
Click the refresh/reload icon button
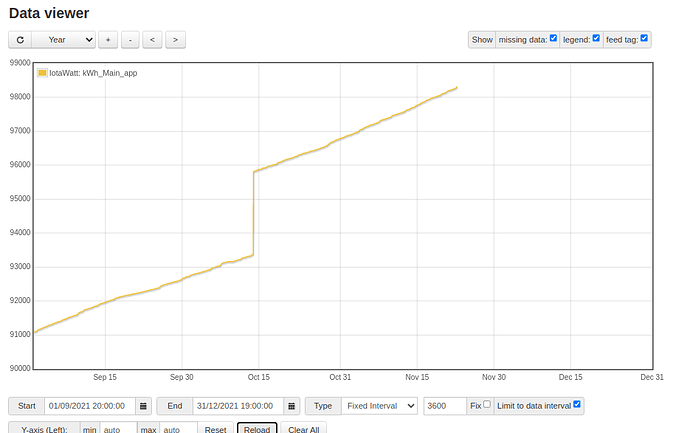point(20,40)
